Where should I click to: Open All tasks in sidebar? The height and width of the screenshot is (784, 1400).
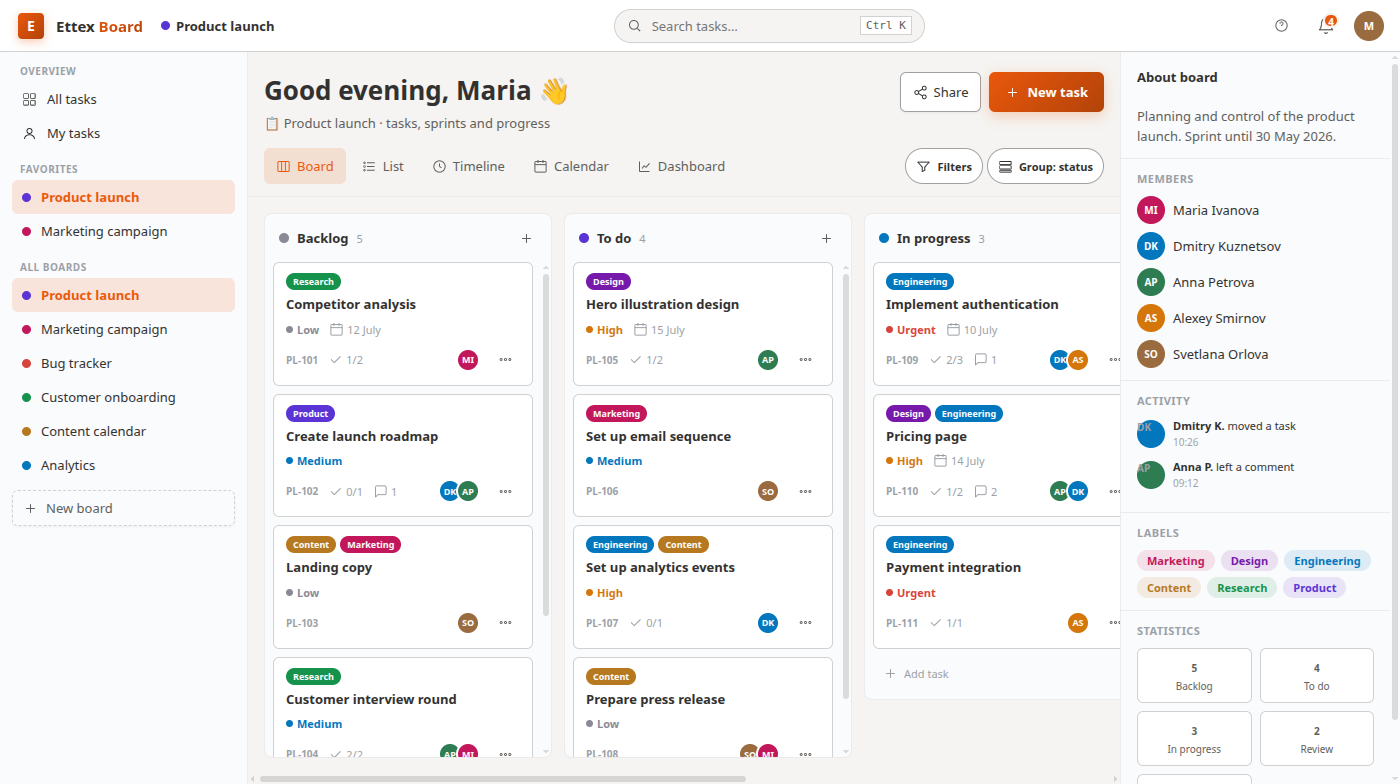pos(124,99)
